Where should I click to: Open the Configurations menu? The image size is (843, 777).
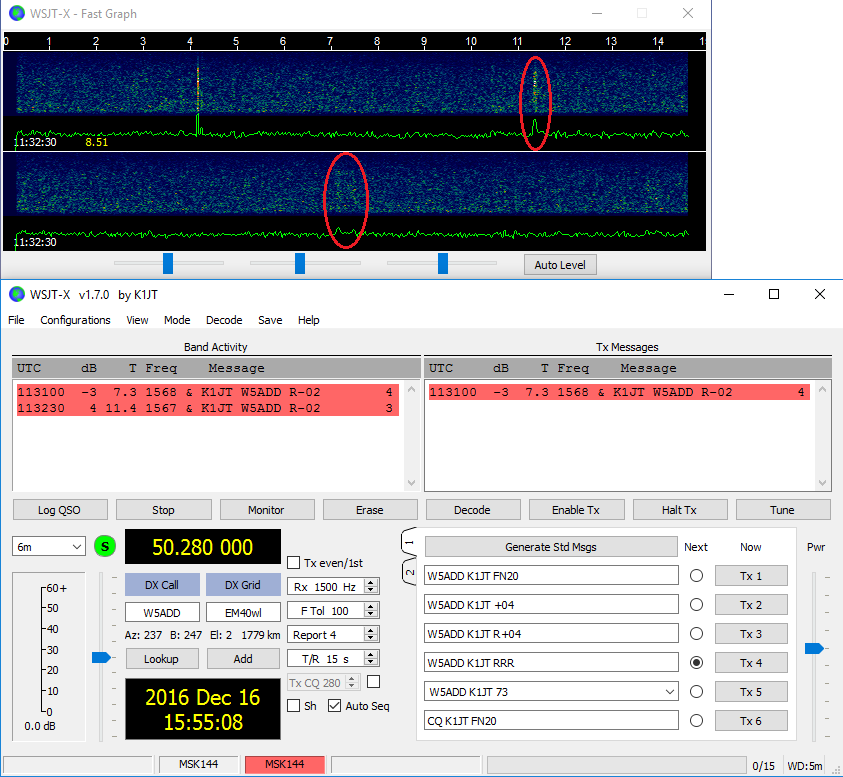point(75,320)
